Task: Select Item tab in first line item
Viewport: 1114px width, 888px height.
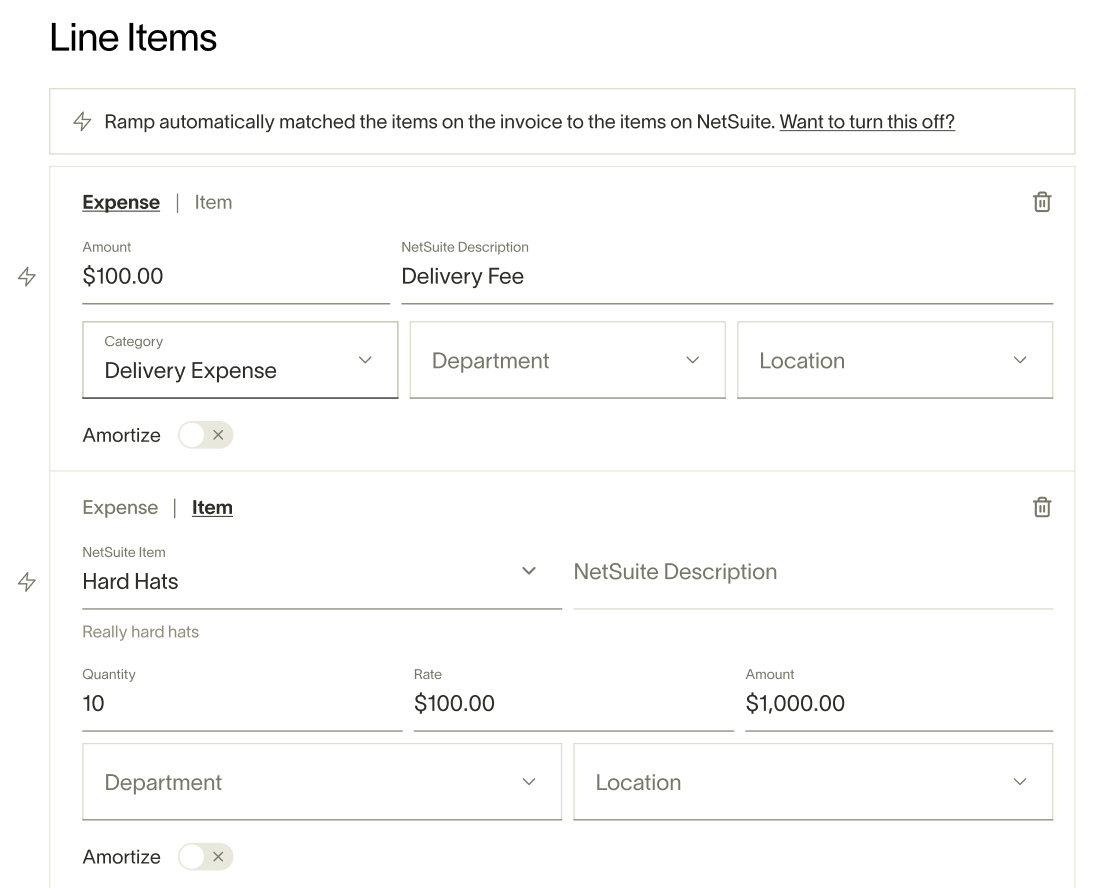Action: click(x=213, y=202)
